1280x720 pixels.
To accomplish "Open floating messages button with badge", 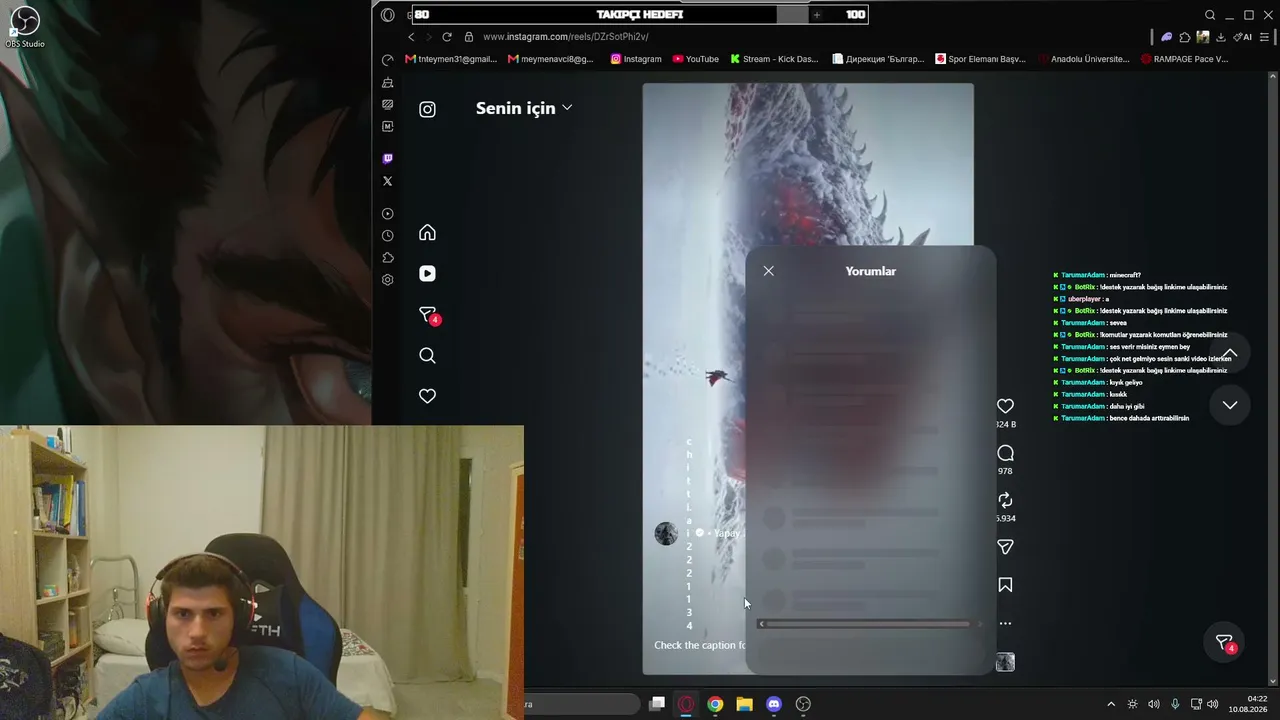I will tap(1225, 643).
